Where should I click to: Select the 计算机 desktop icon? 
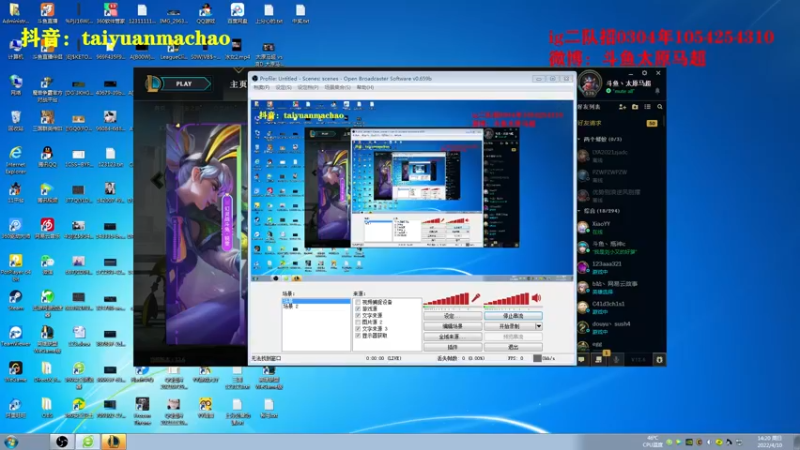pos(15,50)
